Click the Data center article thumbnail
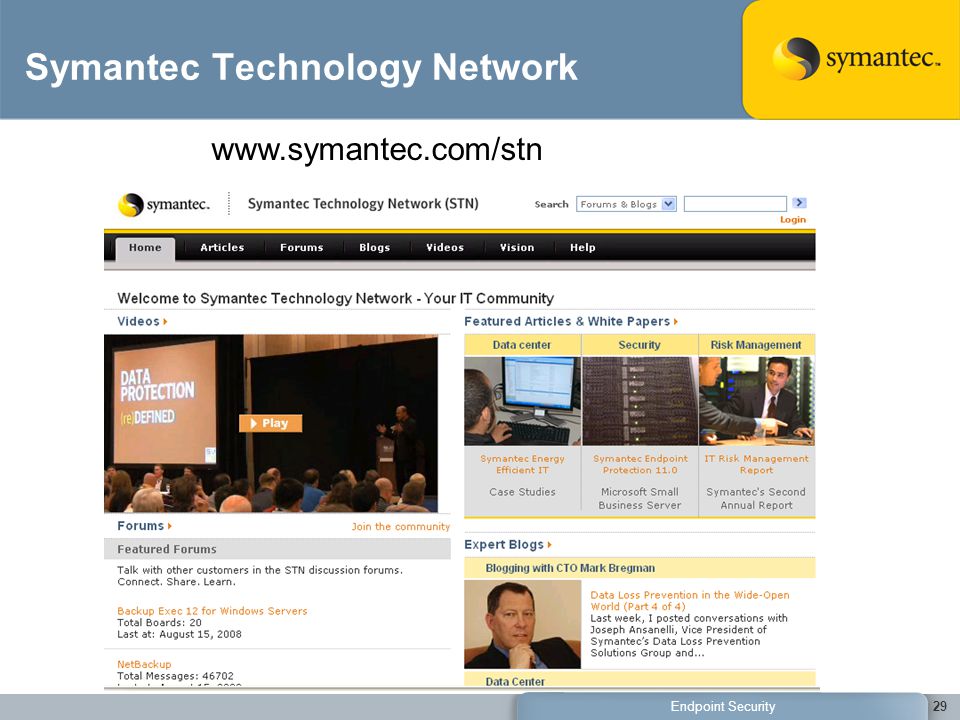The height and width of the screenshot is (720, 960). tap(522, 401)
